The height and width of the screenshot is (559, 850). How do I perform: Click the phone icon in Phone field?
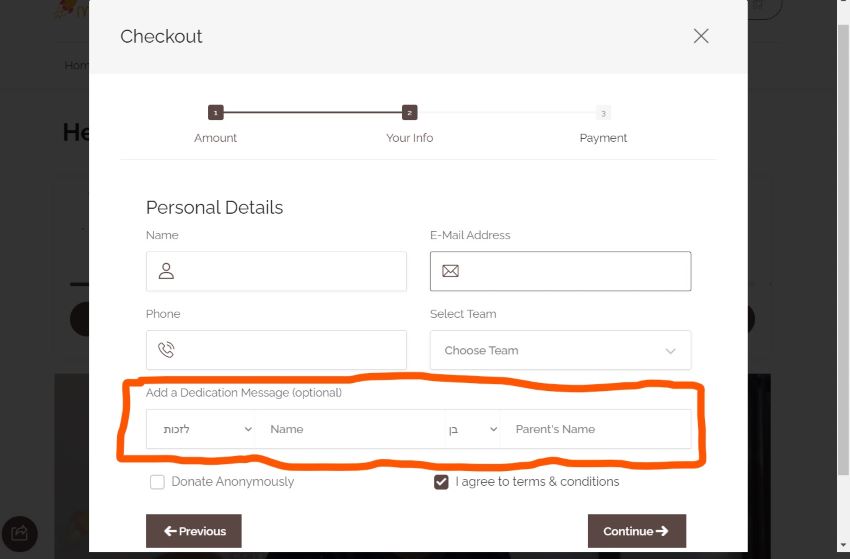click(167, 350)
